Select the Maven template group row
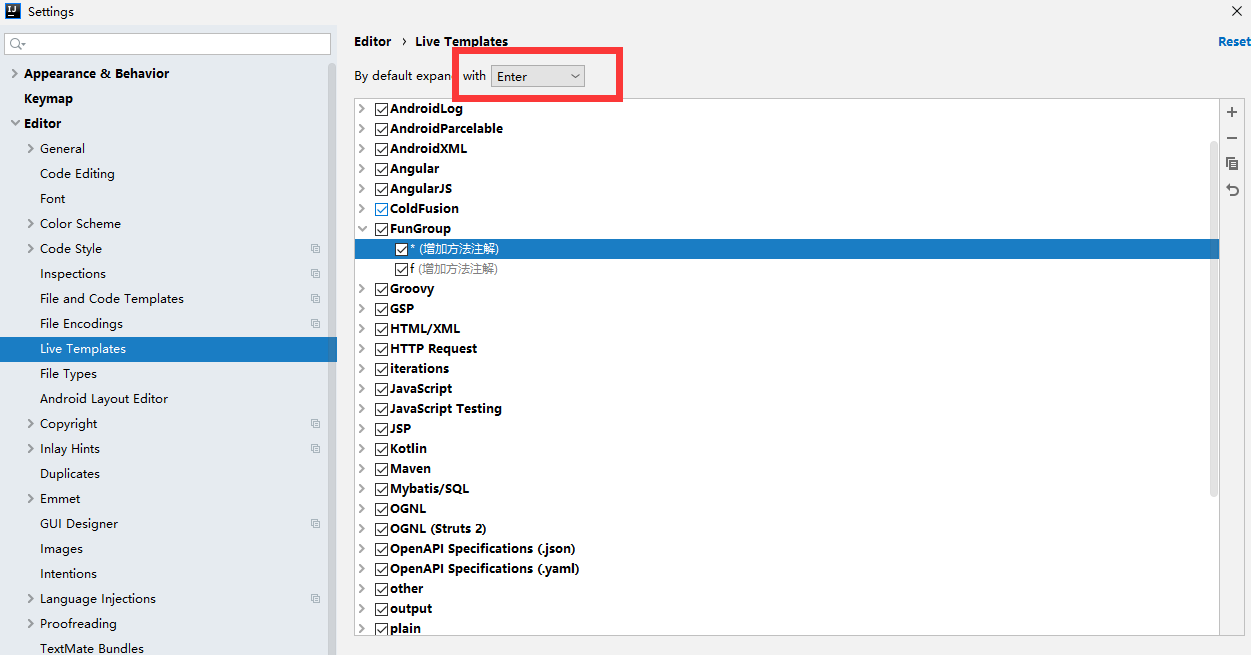The image size is (1251, 655). [410, 469]
